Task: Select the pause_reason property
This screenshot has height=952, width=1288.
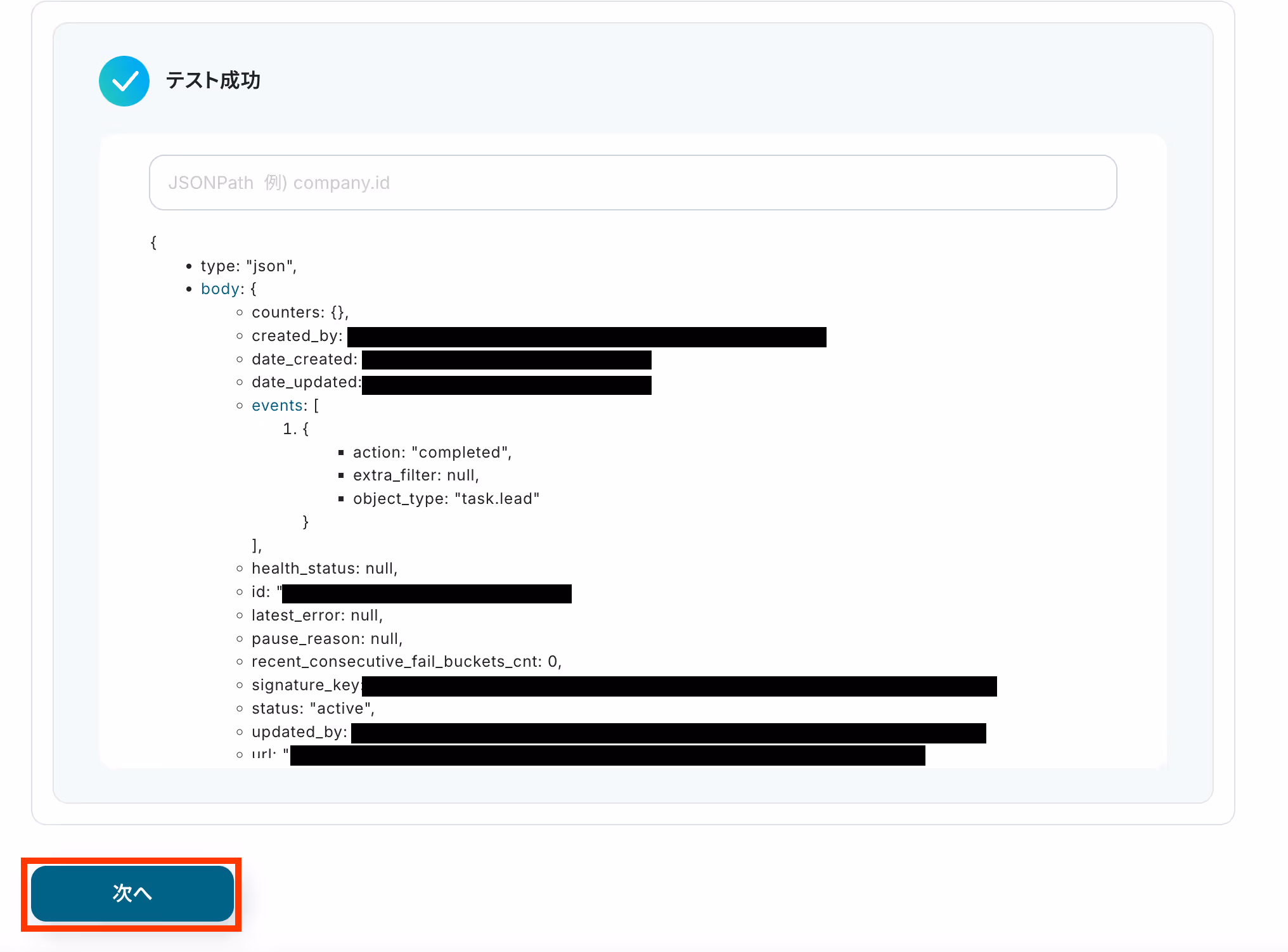Action: click(326, 639)
